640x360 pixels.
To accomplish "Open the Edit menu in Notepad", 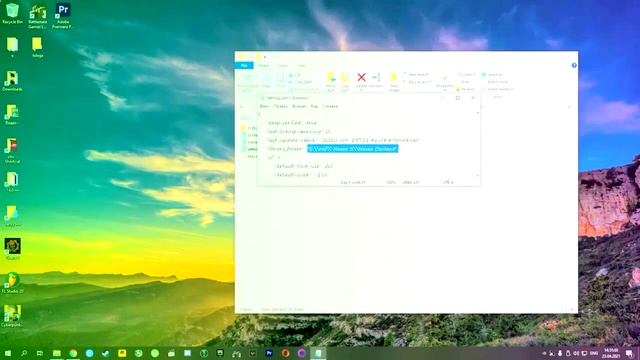I will tap(280, 106).
